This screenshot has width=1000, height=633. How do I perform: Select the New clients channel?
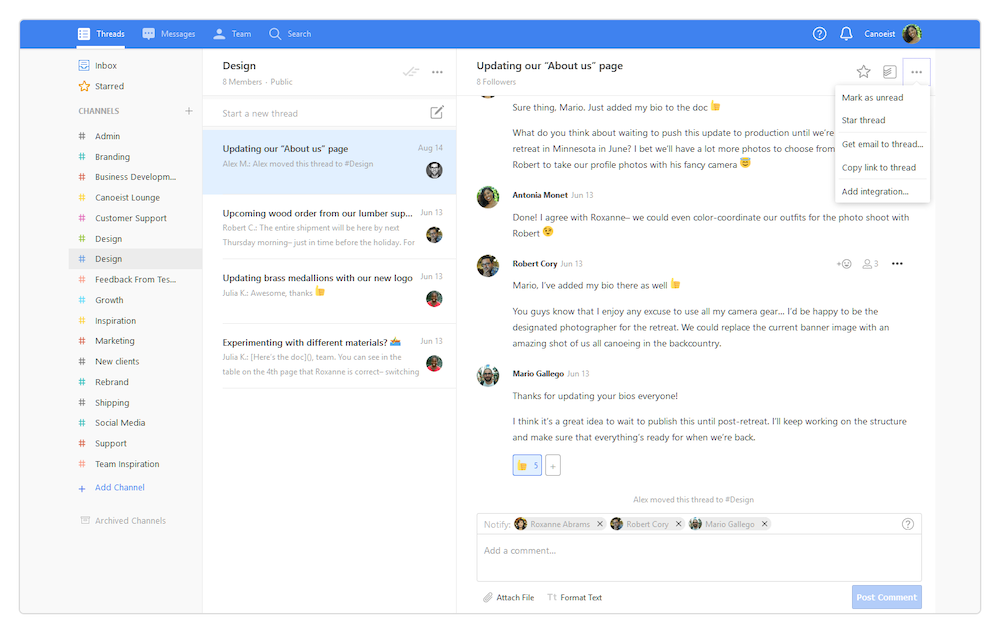pyautogui.click(x=135, y=361)
